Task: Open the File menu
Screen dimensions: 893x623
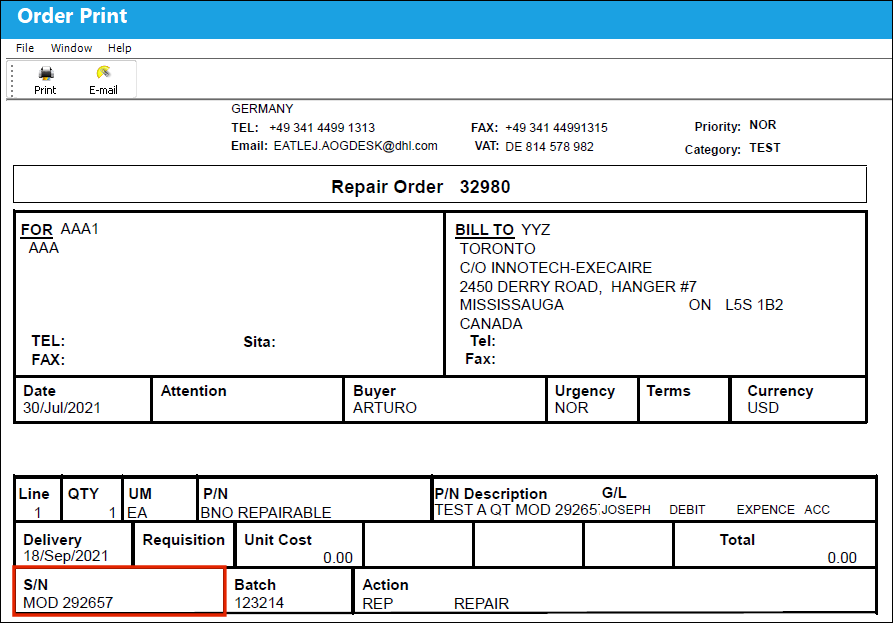Action: (x=24, y=48)
